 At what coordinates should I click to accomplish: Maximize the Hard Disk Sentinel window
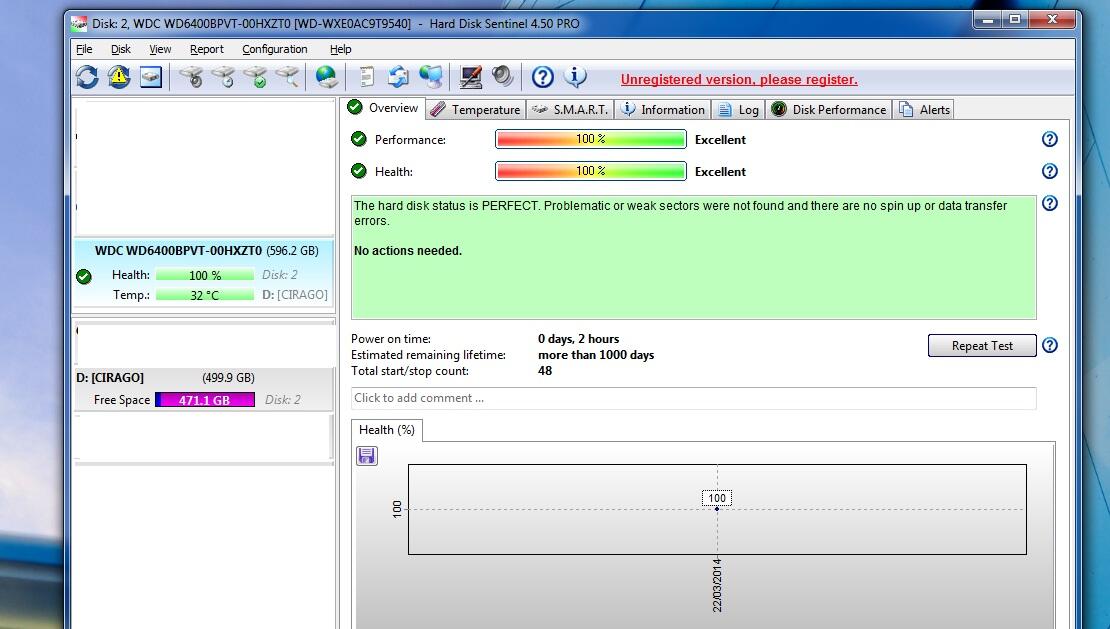(1014, 20)
